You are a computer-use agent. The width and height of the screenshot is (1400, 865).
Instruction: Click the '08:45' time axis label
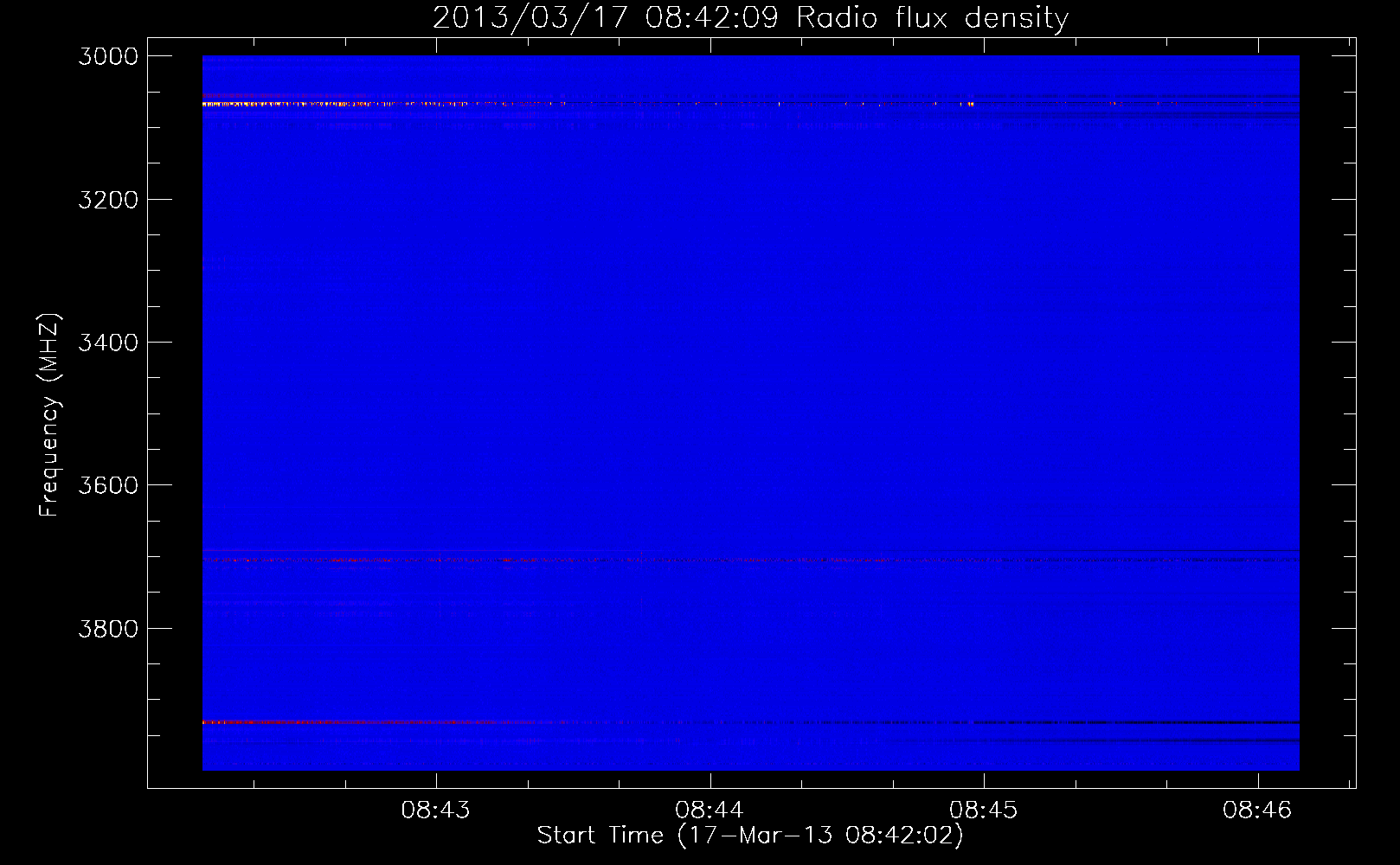coord(984,811)
